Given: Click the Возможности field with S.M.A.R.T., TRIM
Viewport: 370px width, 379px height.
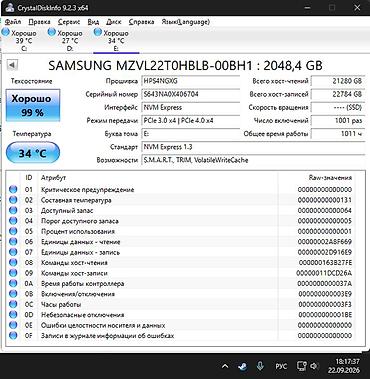Looking at the screenshot, I should click(253, 160).
